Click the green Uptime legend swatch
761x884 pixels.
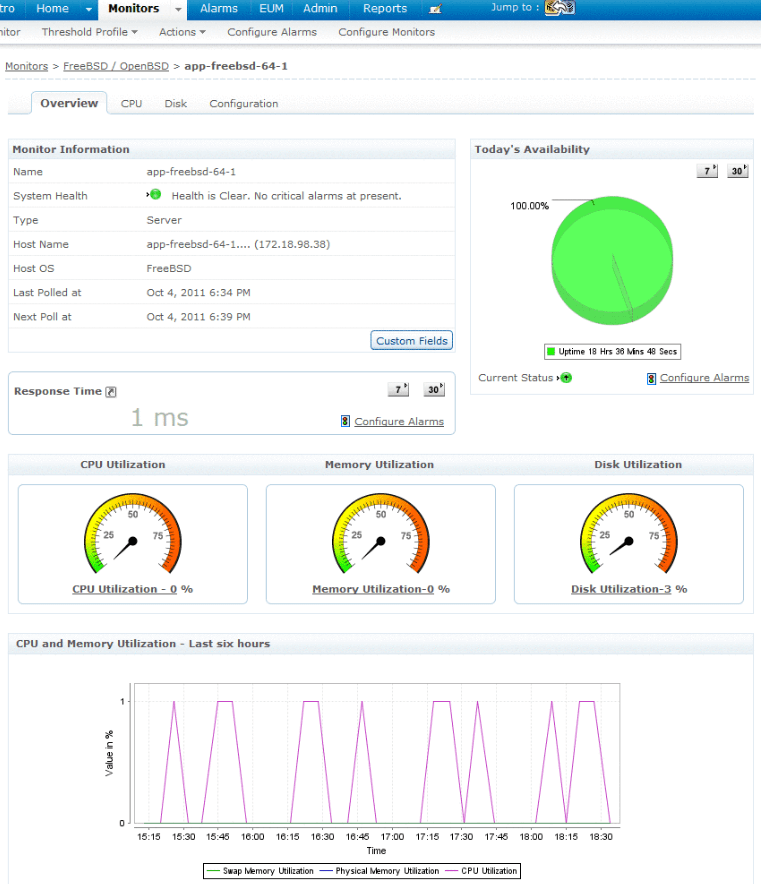click(x=550, y=352)
